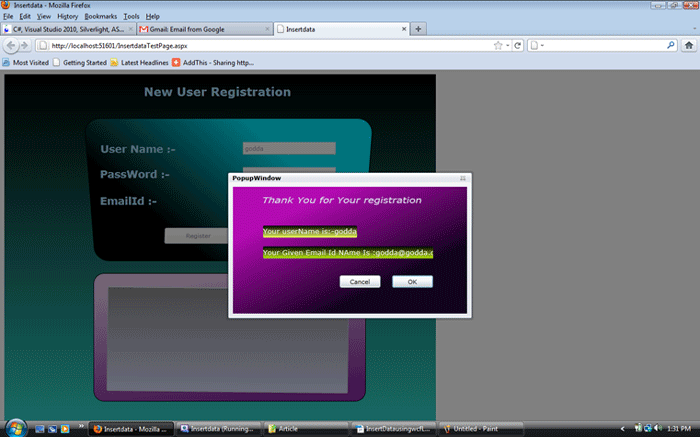
Task: Switch to C#, Visual Studio 2010 tab
Action: tap(68, 29)
